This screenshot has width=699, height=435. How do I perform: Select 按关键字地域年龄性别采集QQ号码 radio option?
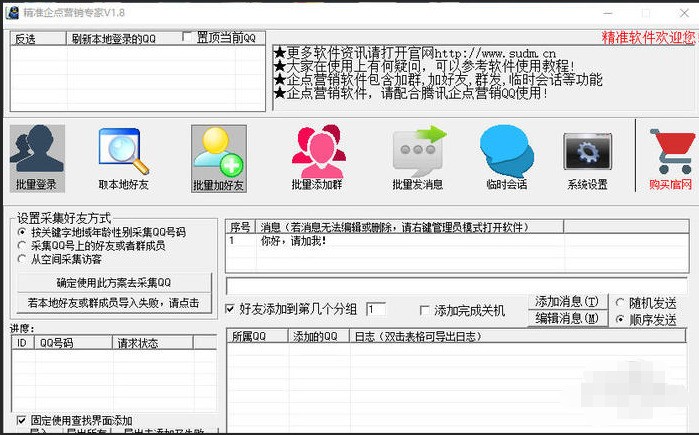tap(22, 232)
